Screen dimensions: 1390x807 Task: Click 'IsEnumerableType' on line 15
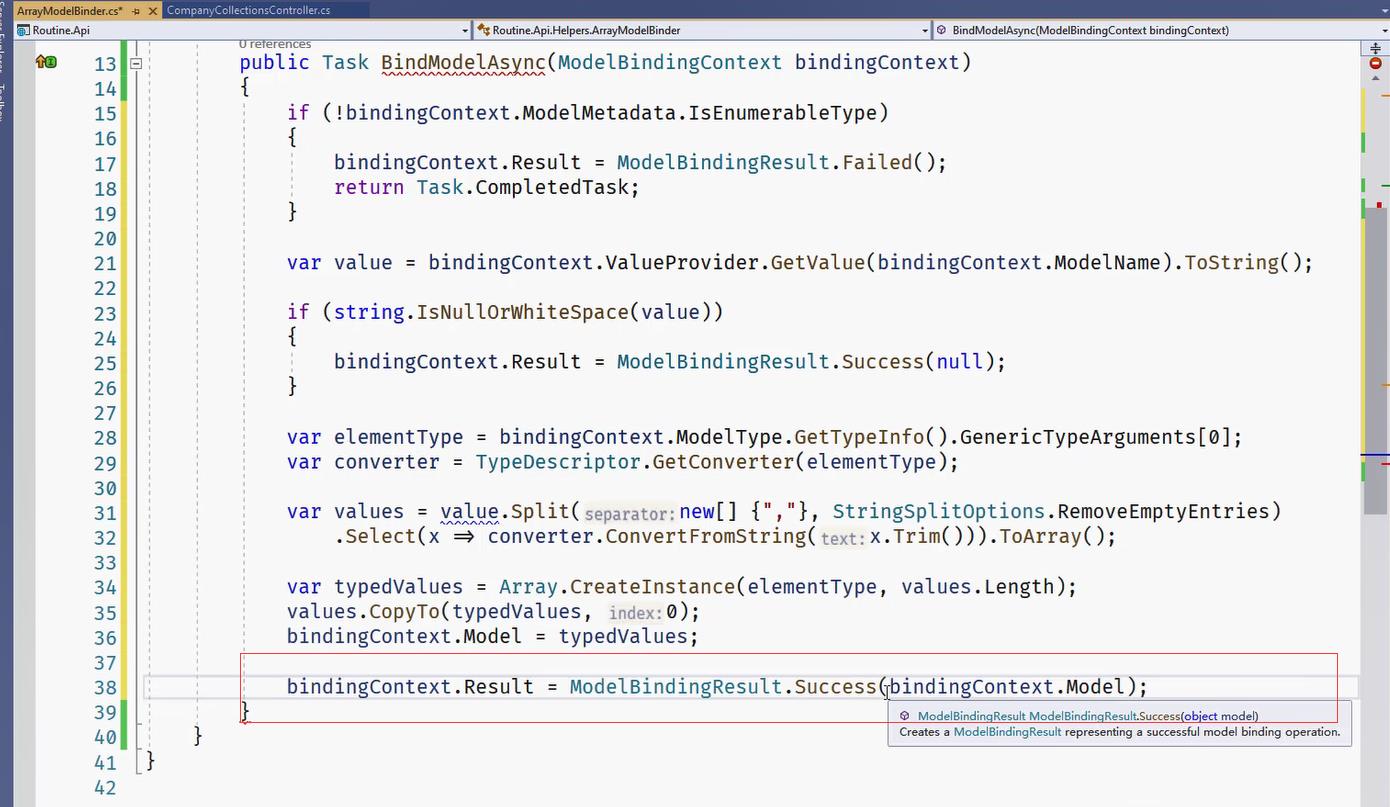[x=783, y=112]
